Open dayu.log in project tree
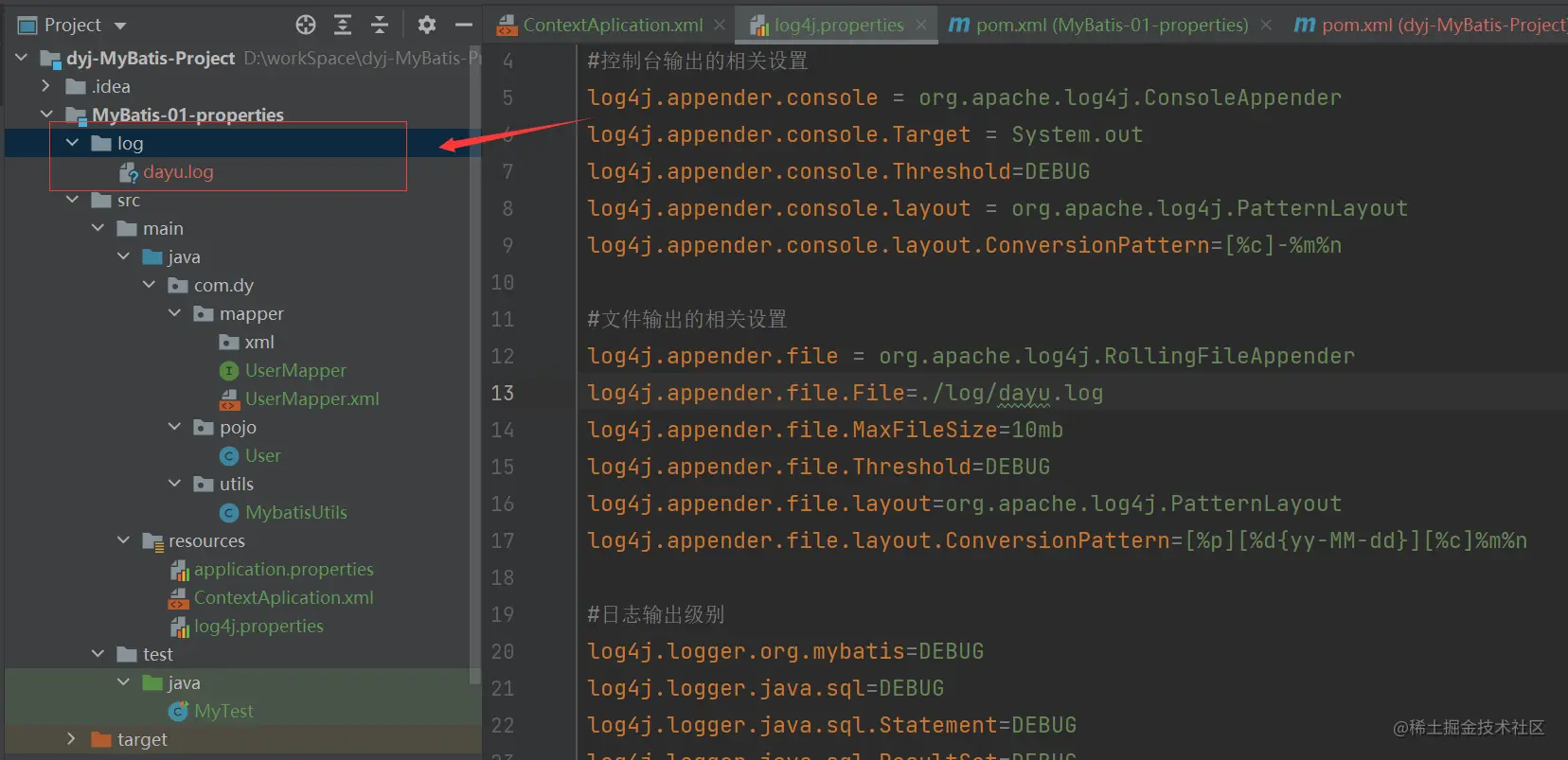The width and height of the screenshot is (1568, 760). click(x=178, y=172)
